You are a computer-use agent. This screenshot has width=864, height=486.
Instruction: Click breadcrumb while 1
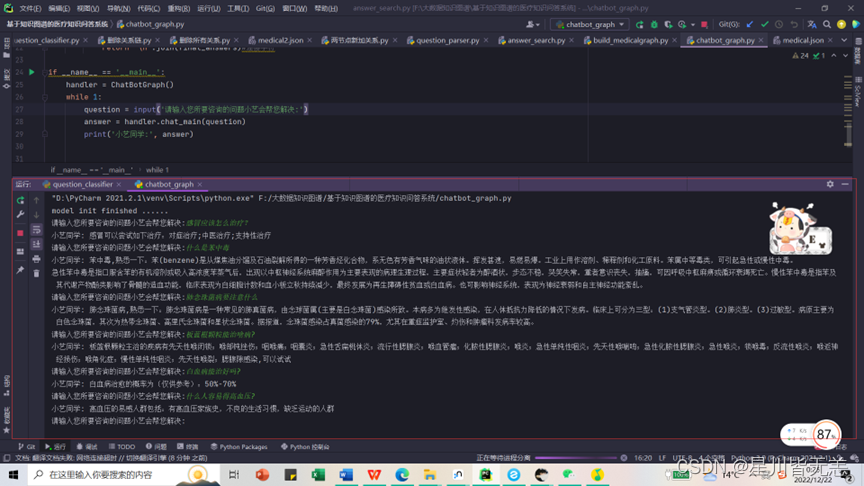158,170
